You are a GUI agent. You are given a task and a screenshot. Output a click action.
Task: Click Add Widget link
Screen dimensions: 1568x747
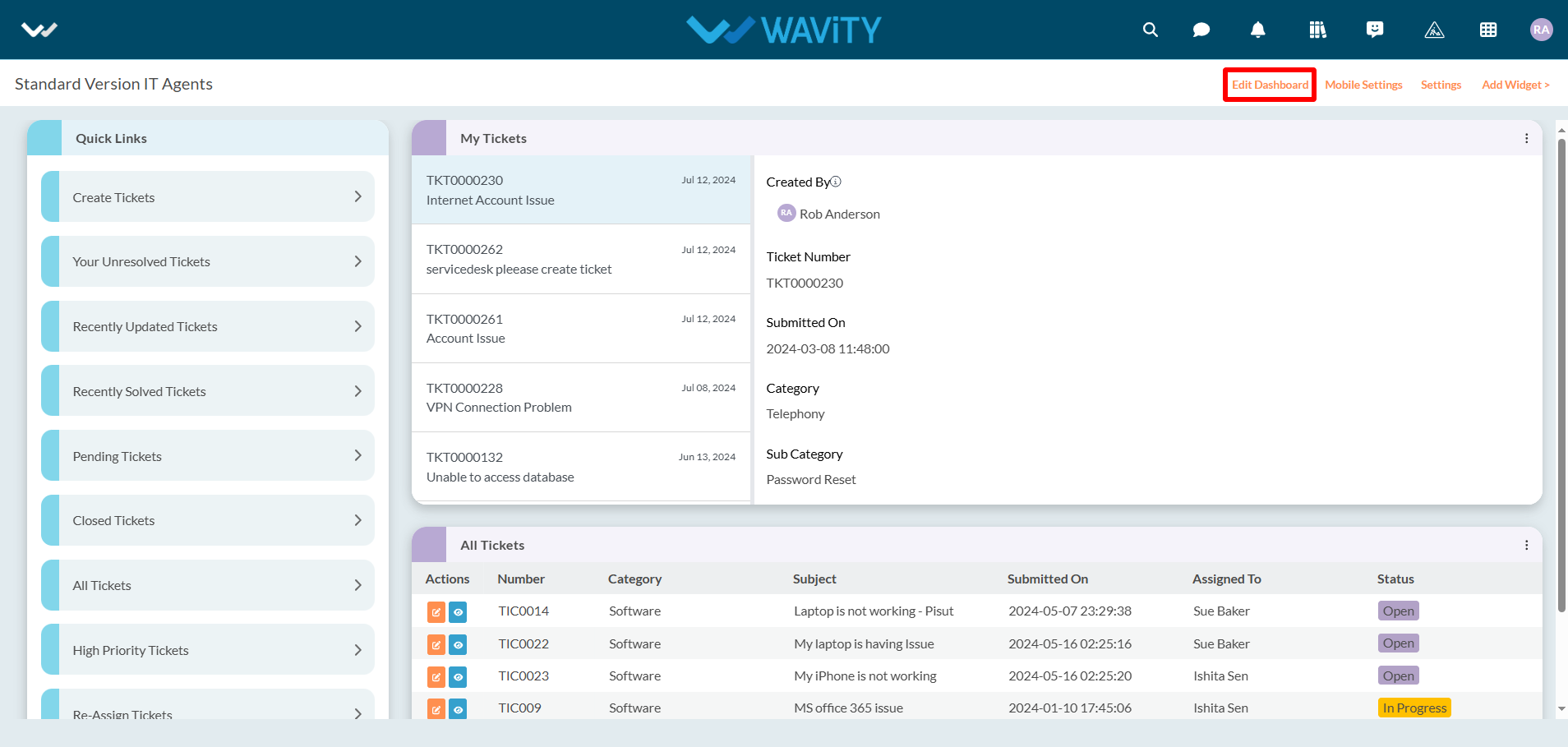point(1515,85)
